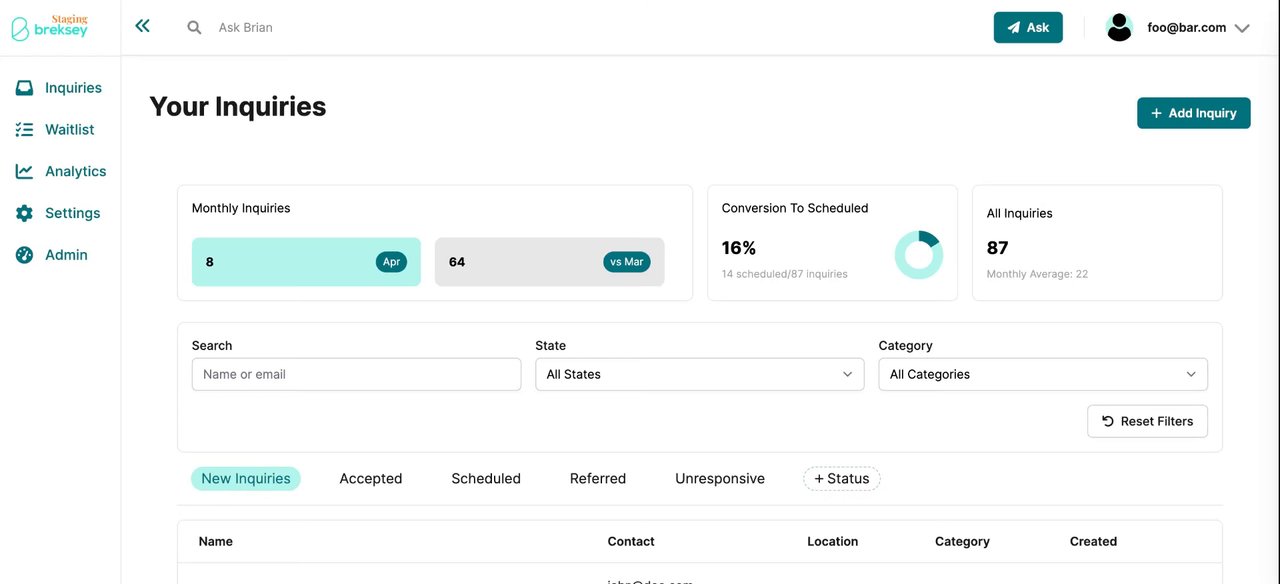Expand the foo@bar.com account menu

1242,28
